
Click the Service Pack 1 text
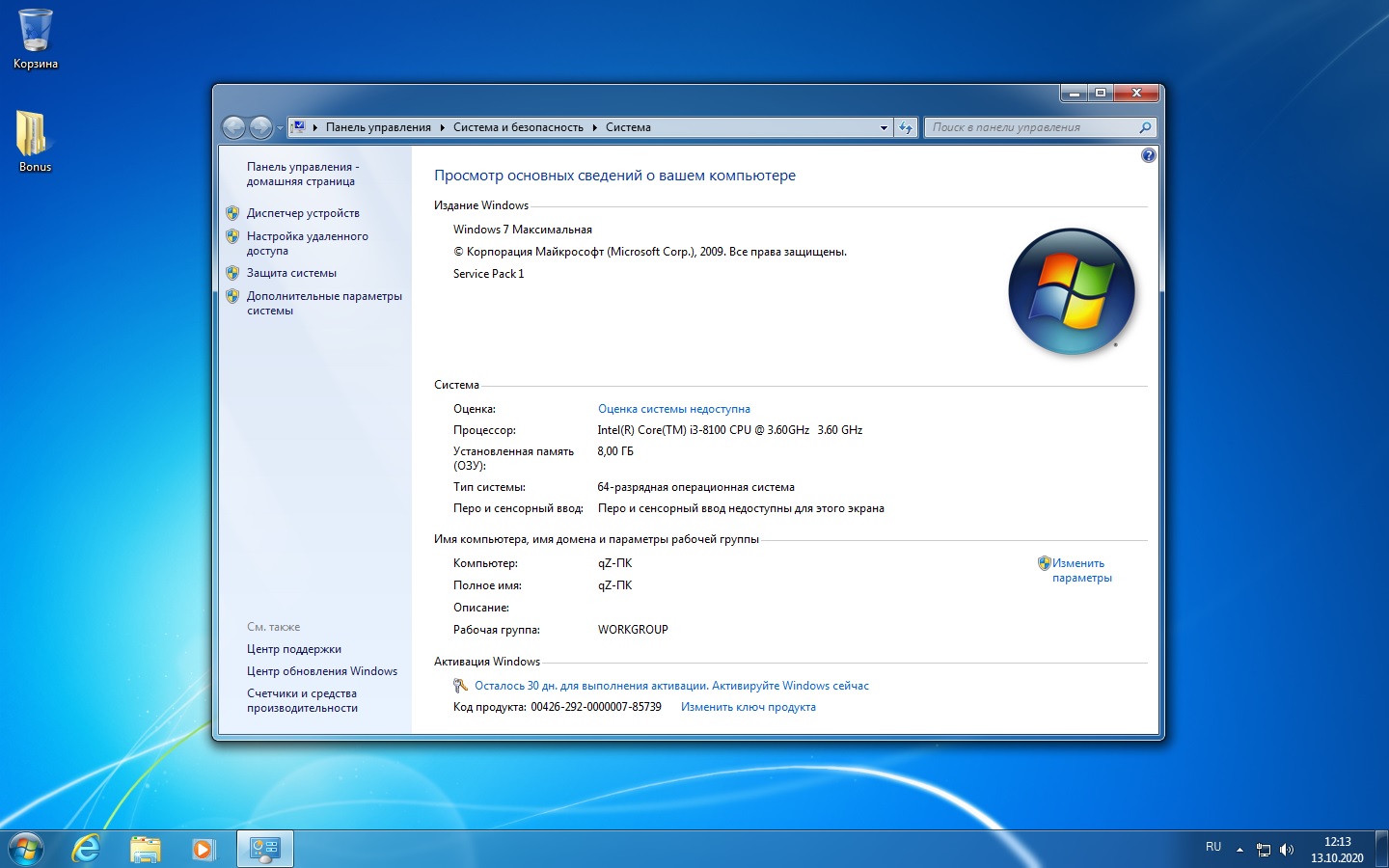pos(489,274)
